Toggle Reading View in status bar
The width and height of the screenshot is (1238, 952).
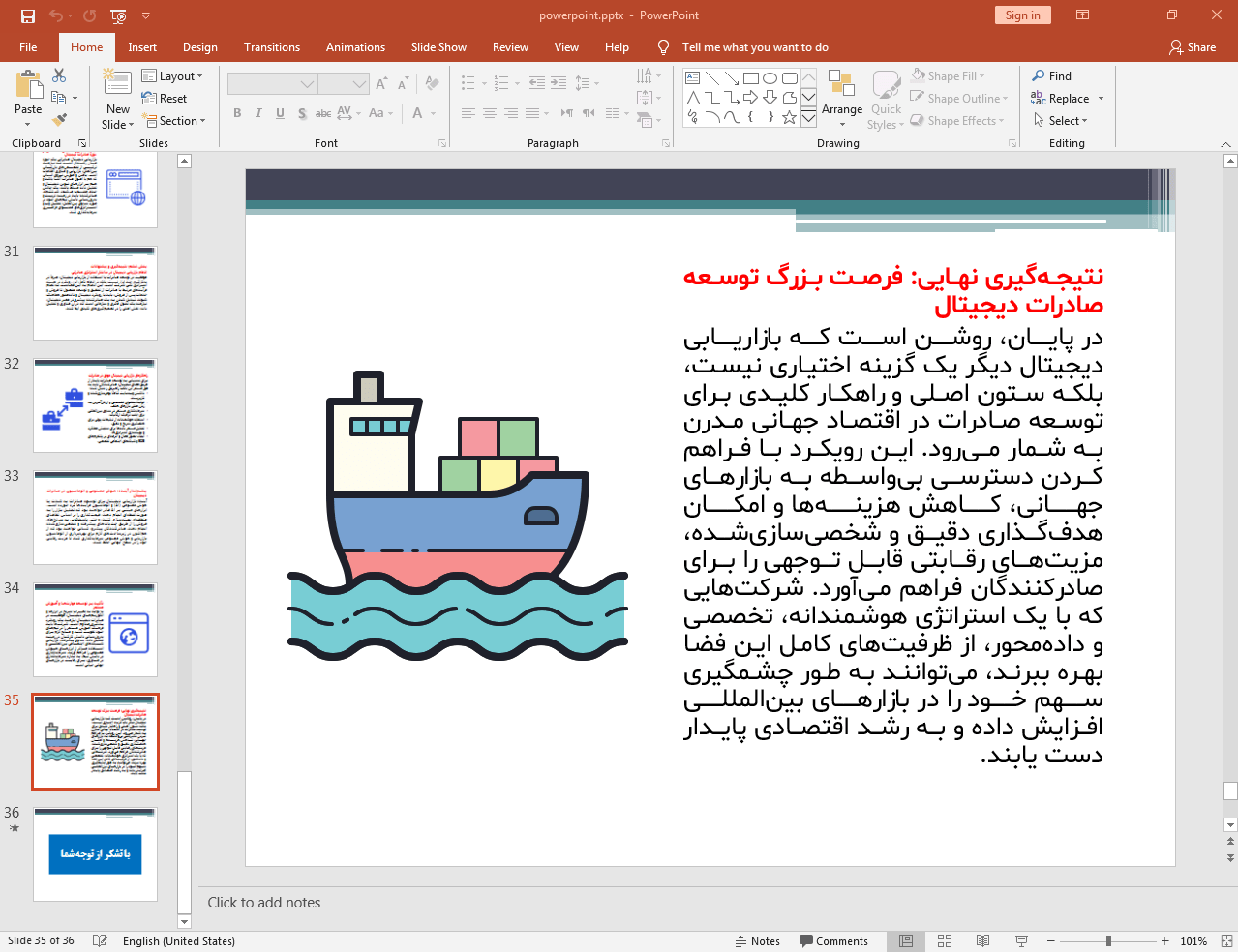click(982, 940)
